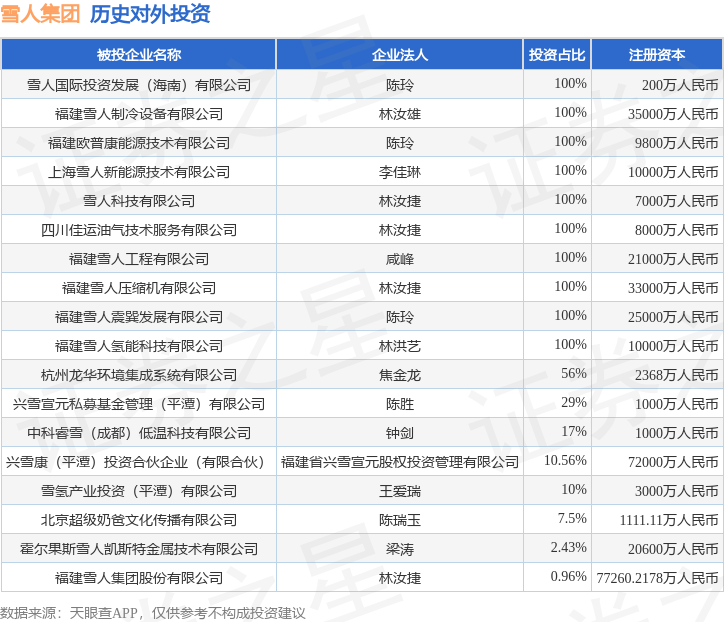Select 福建雪人集团股份有限公司 cell
Image resolution: width=724 pixels, height=622 pixels.
(x=139, y=578)
